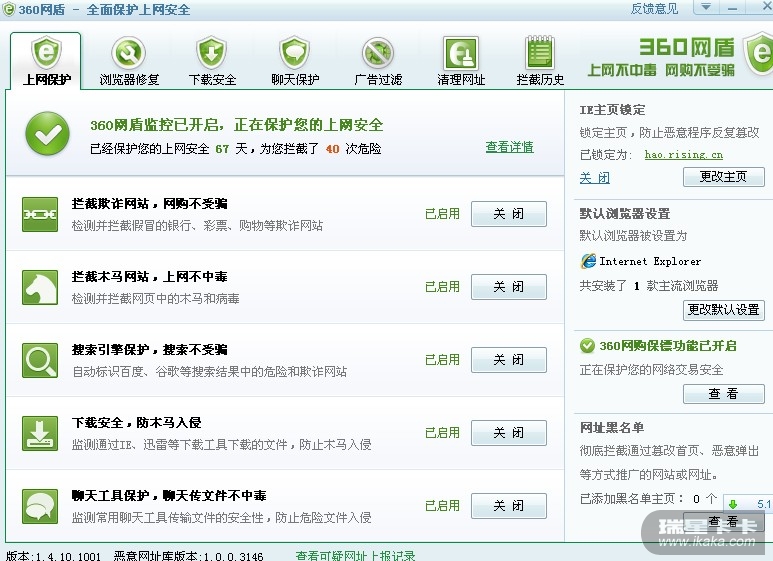Switch to 浏览器修复 tab
The height and width of the screenshot is (561, 773).
click(129, 61)
